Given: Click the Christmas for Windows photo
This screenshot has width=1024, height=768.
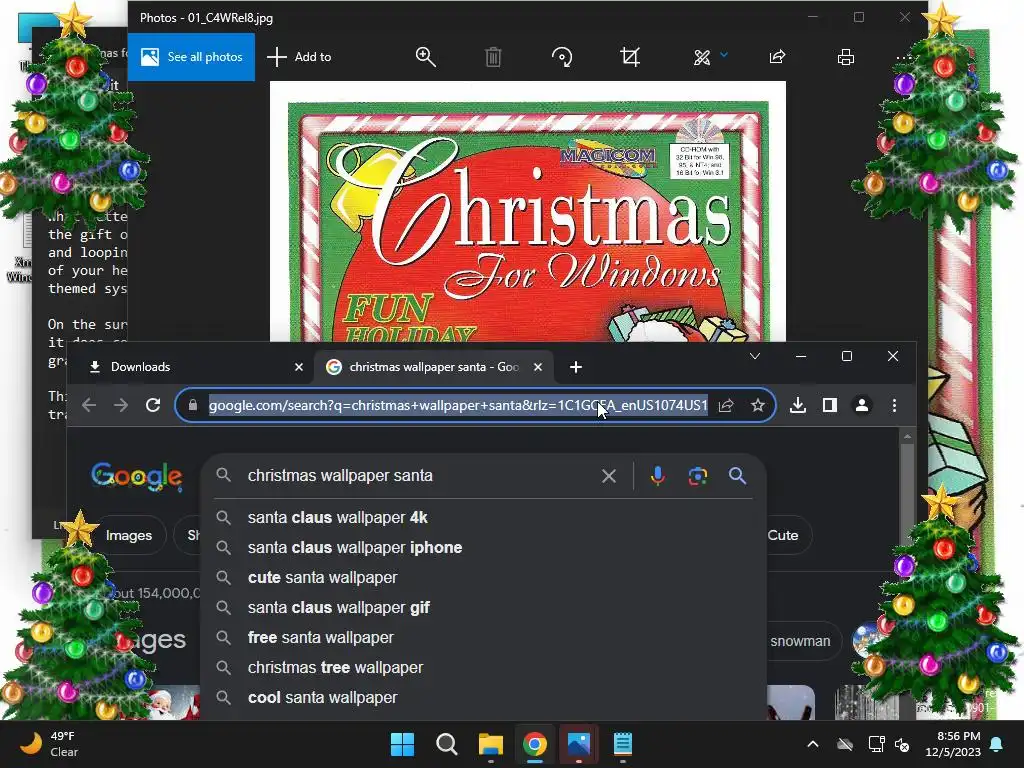Looking at the screenshot, I should click(528, 211).
